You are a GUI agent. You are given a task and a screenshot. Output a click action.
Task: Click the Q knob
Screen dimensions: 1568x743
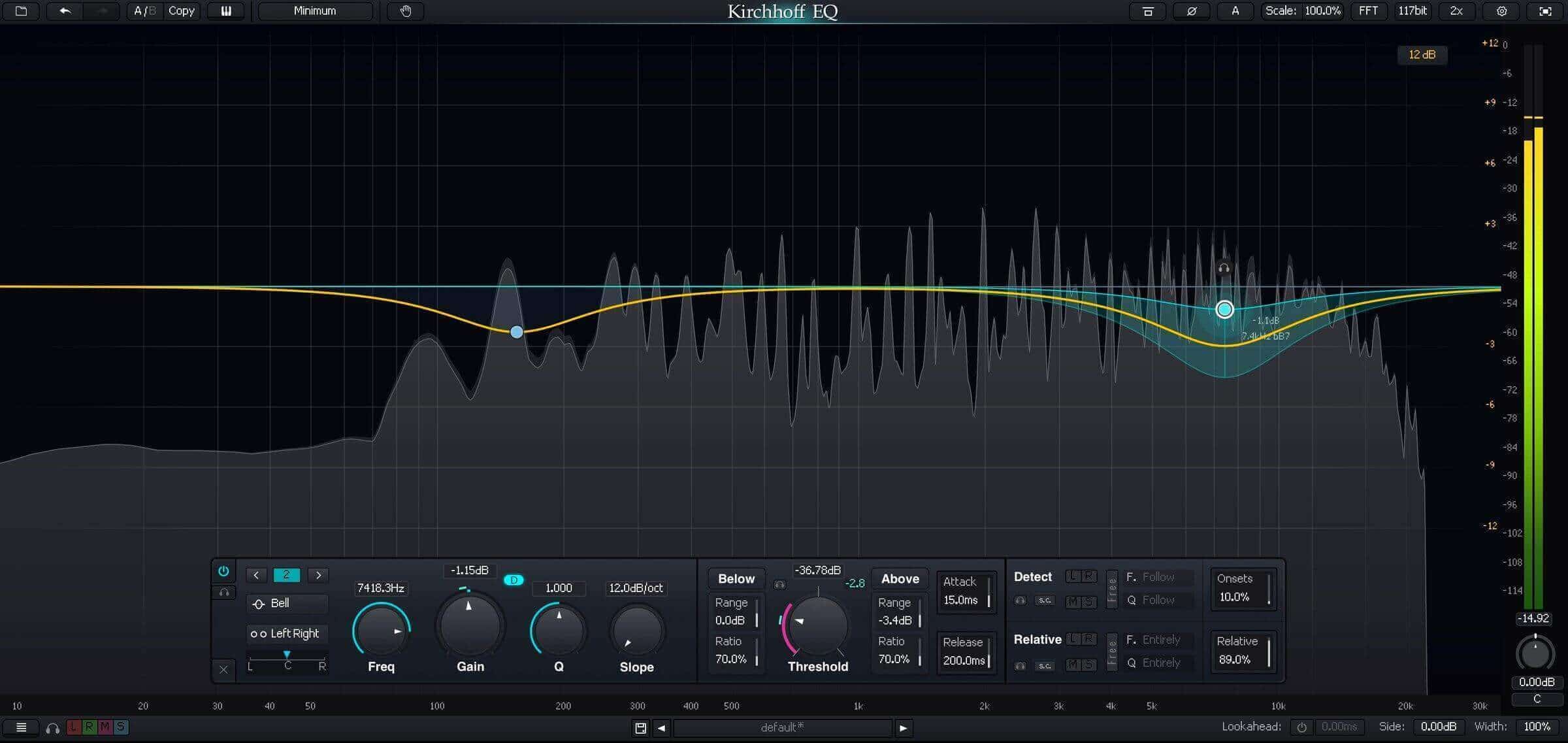coord(559,631)
